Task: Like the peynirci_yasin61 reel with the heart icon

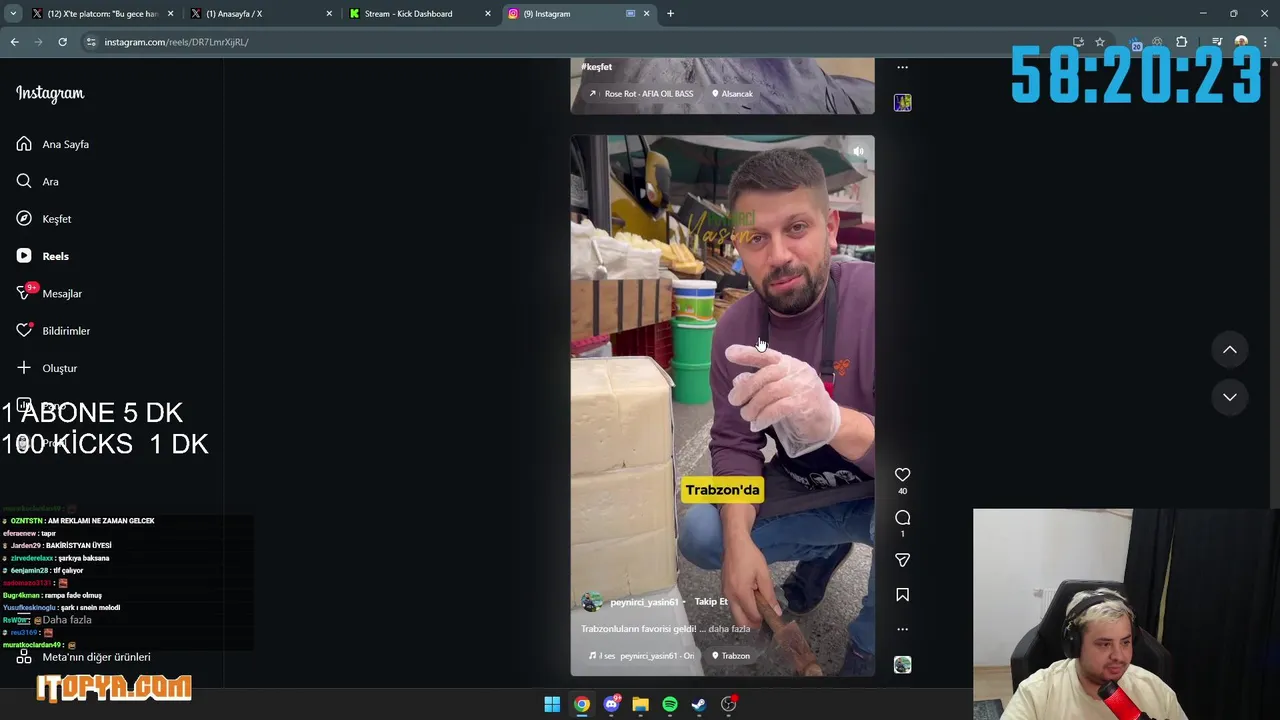Action: tap(902, 475)
